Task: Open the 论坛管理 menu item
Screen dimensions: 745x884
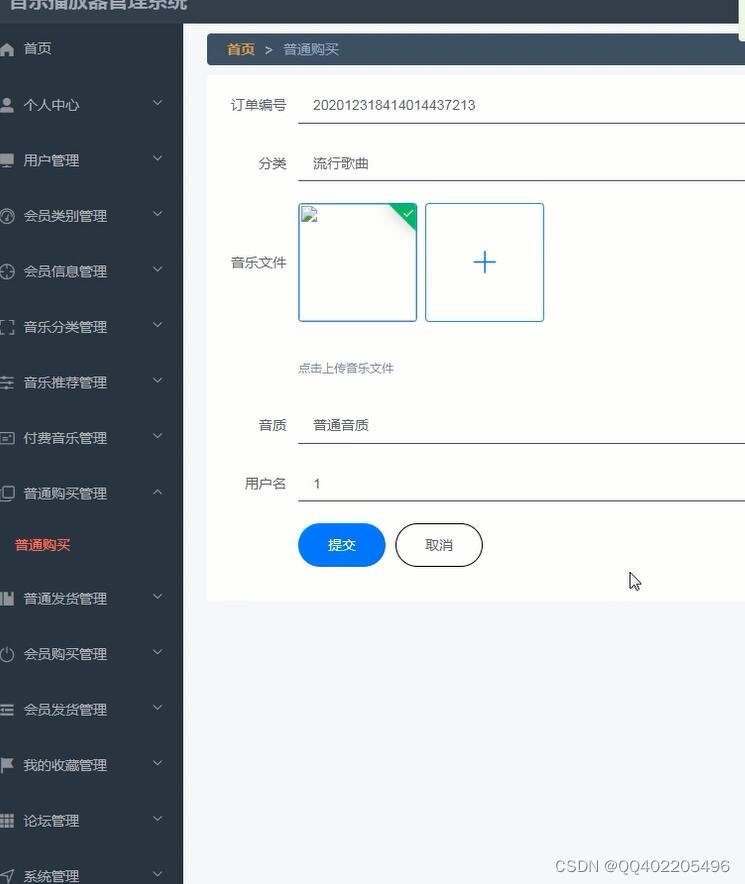Action: click(x=51, y=821)
